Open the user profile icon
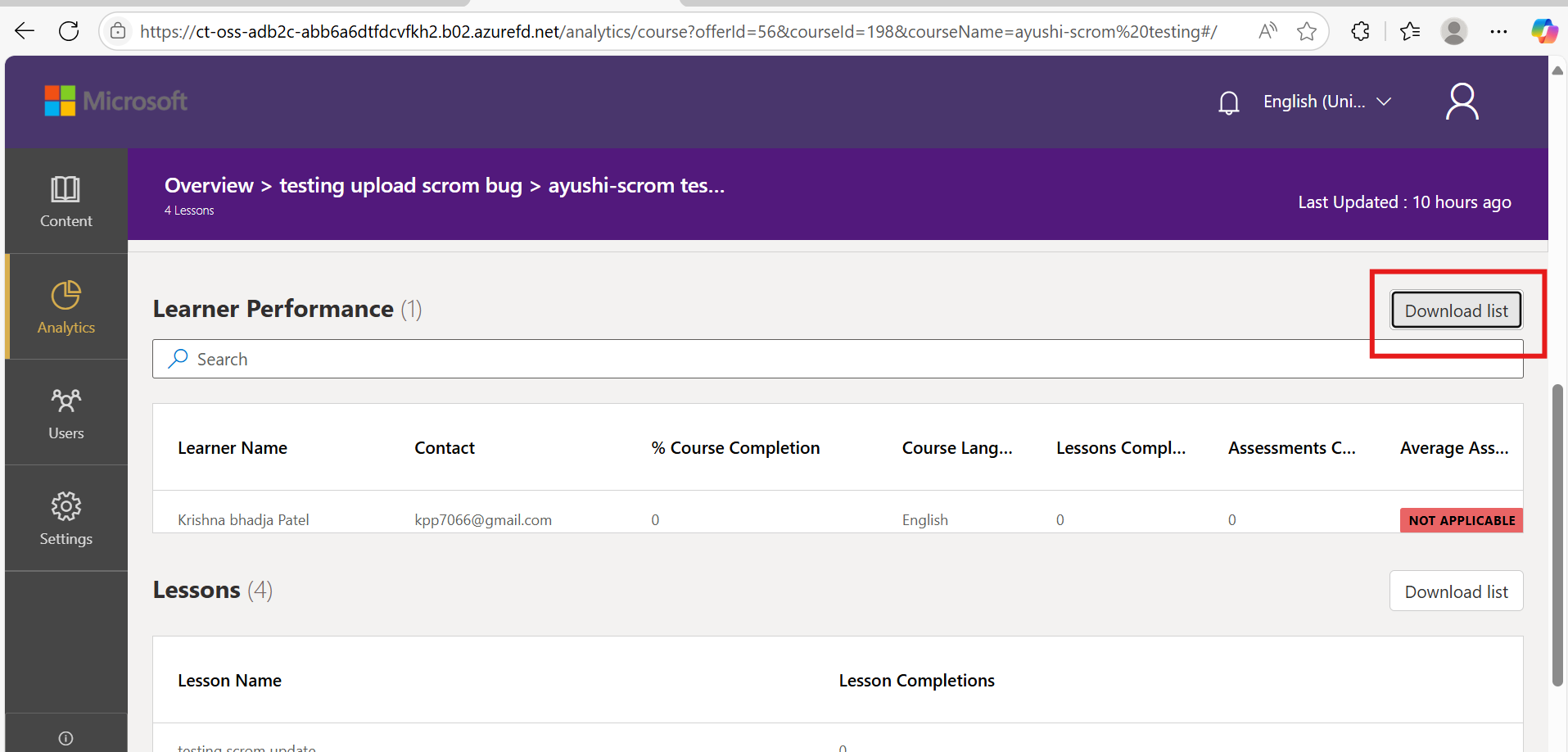Screen dimensions: 1568x752 pyautogui.click(x=1462, y=102)
